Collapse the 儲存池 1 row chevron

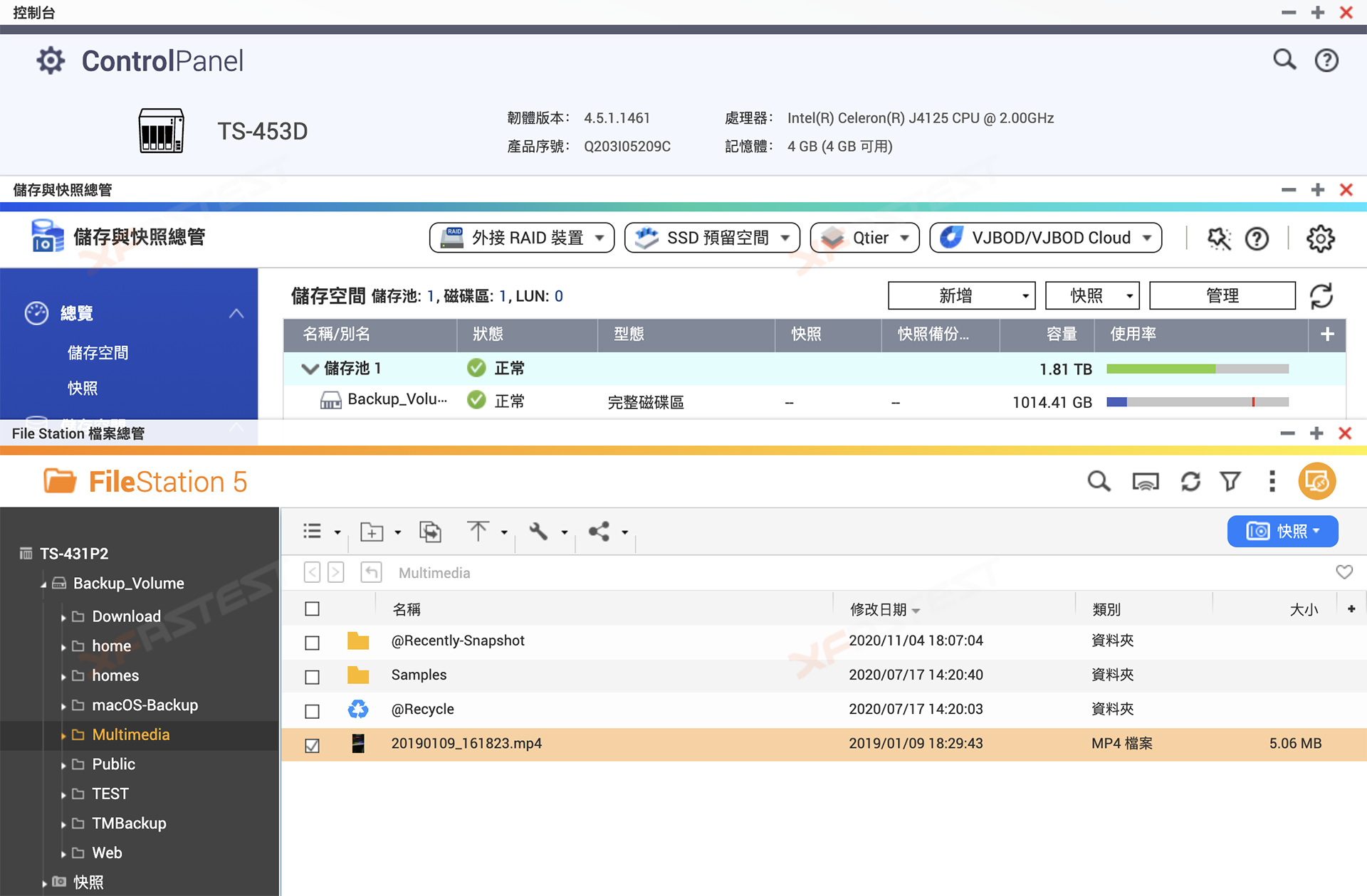(310, 369)
